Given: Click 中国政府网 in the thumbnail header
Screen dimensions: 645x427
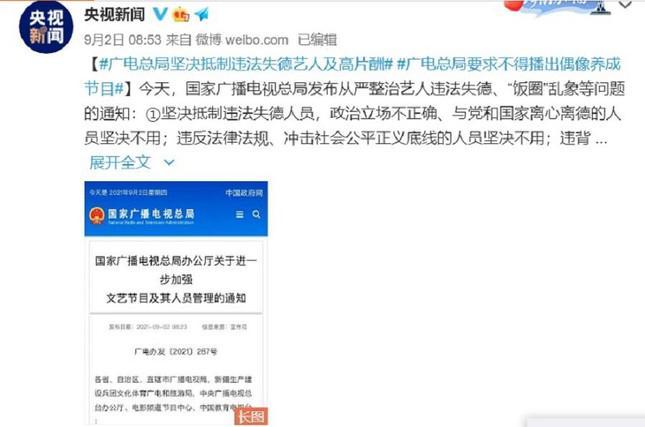Looking at the screenshot, I should tap(244, 193).
